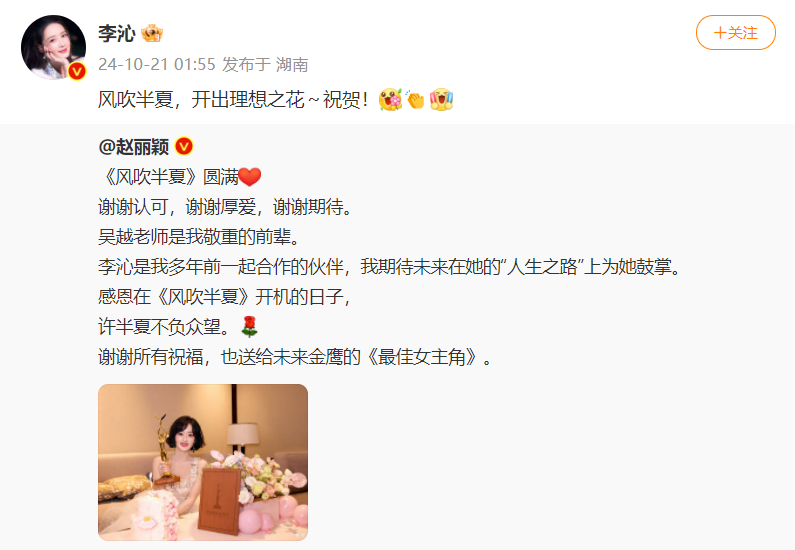795x550 pixels.
Task: Click the line 许半夏不负众望
Action: coord(165,327)
